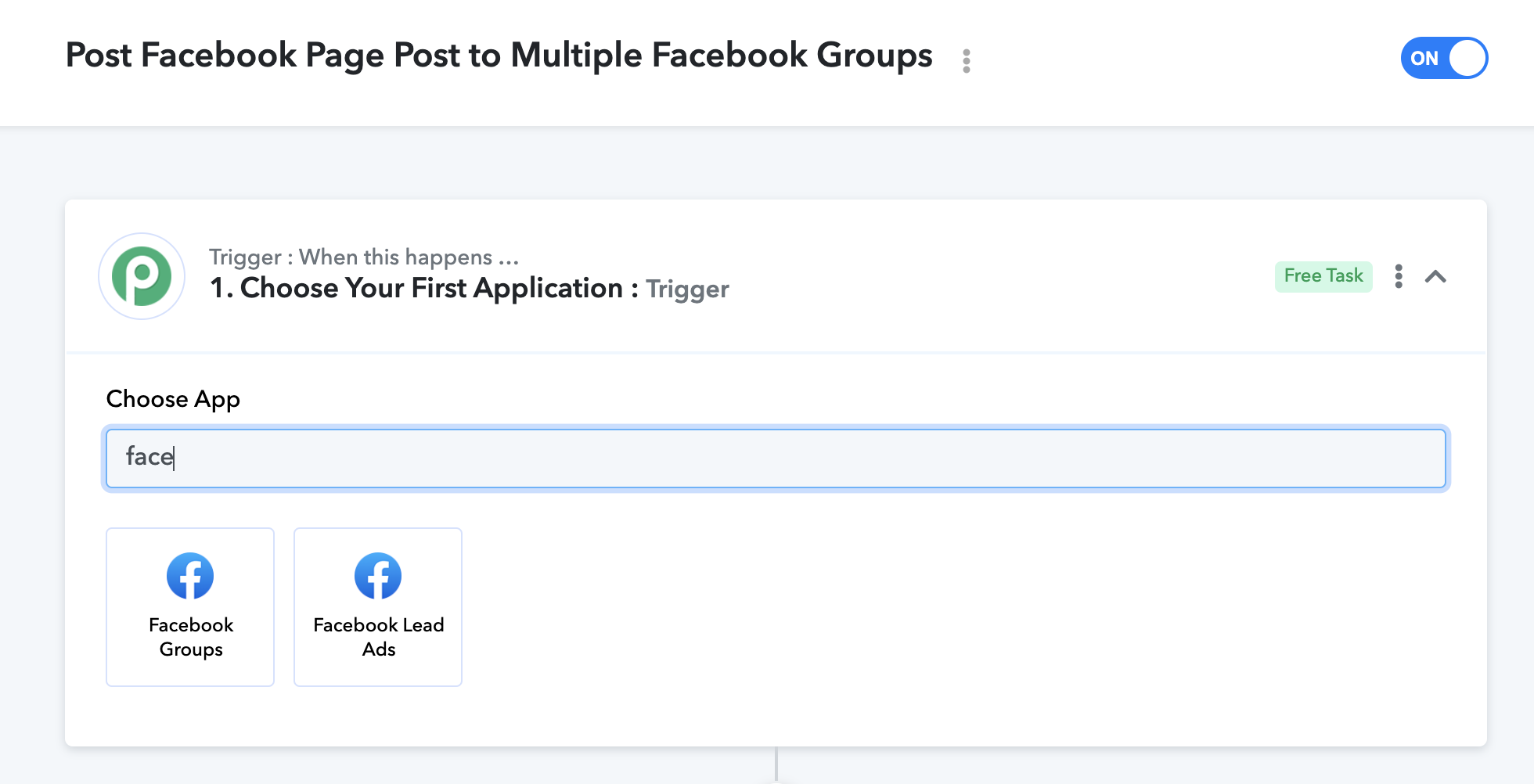This screenshot has width=1534, height=784.
Task: Open workflow title three-dot options menu
Action: pyautogui.click(x=967, y=60)
